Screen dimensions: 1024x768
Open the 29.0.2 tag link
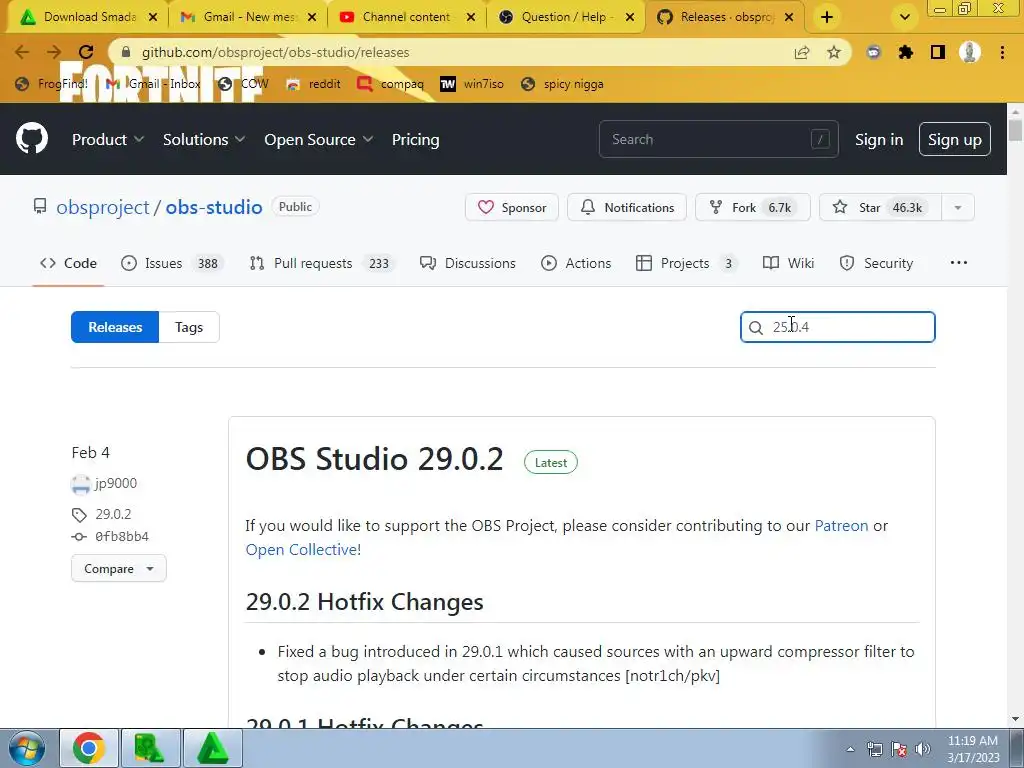(113, 514)
